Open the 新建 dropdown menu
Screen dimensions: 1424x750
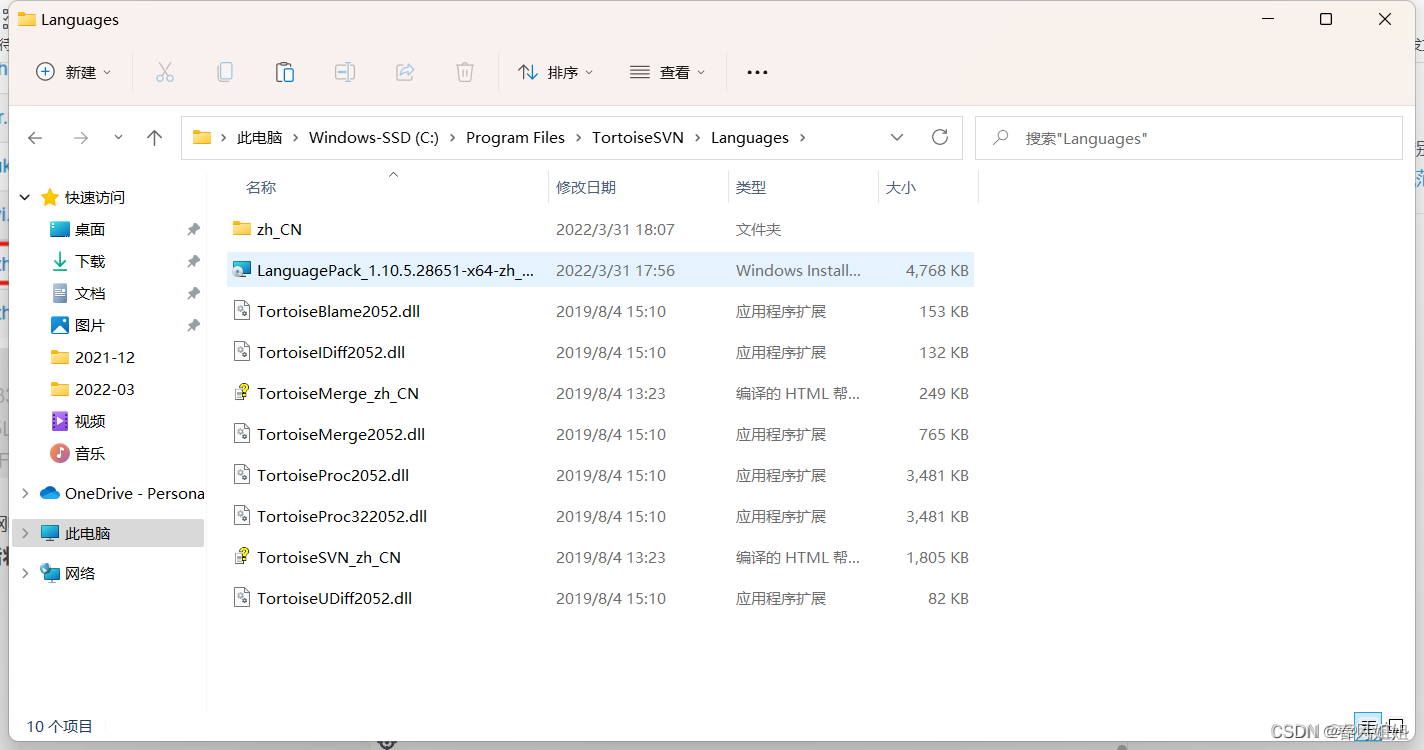tap(73, 72)
